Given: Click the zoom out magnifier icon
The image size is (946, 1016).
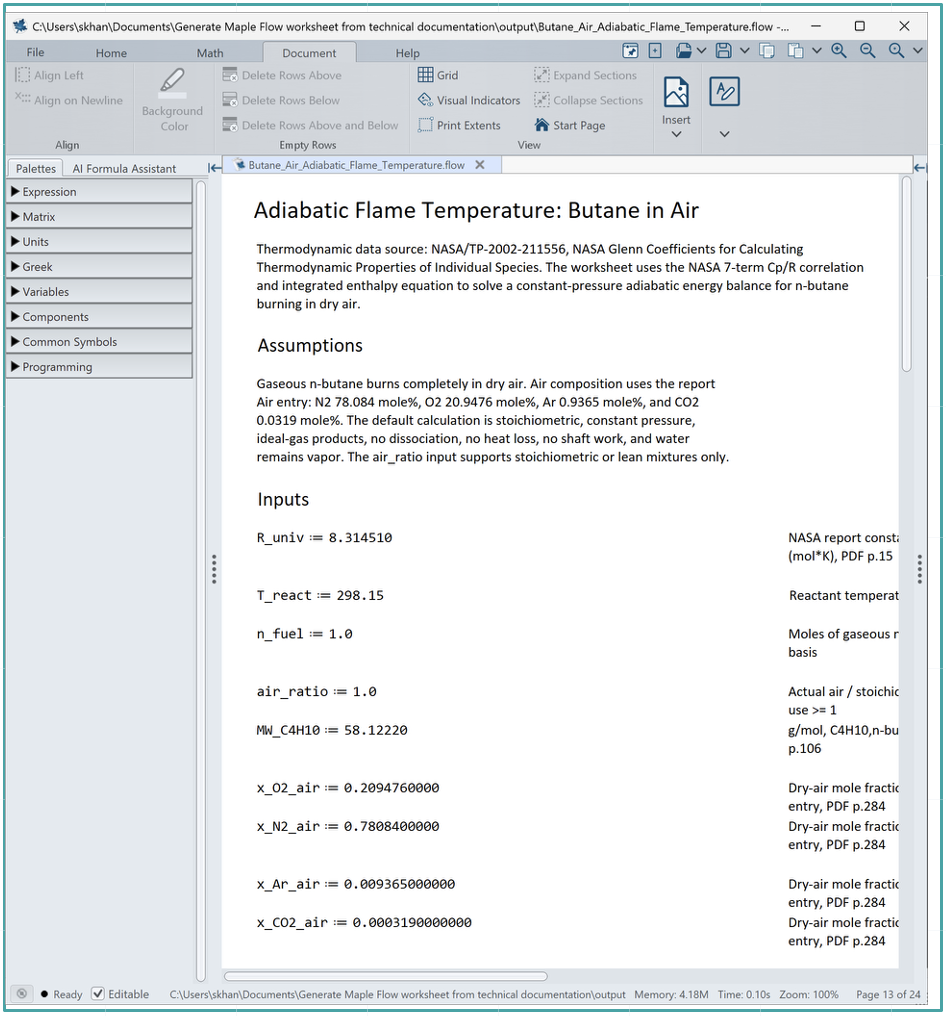Looking at the screenshot, I should 868,51.
